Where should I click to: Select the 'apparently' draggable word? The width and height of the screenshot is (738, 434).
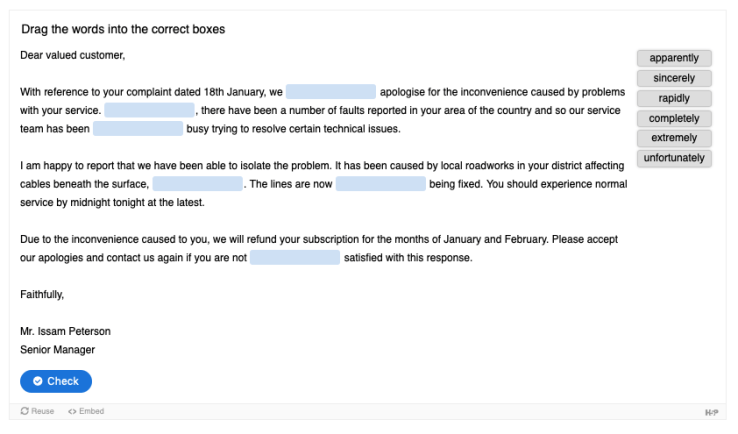coord(674,58)
